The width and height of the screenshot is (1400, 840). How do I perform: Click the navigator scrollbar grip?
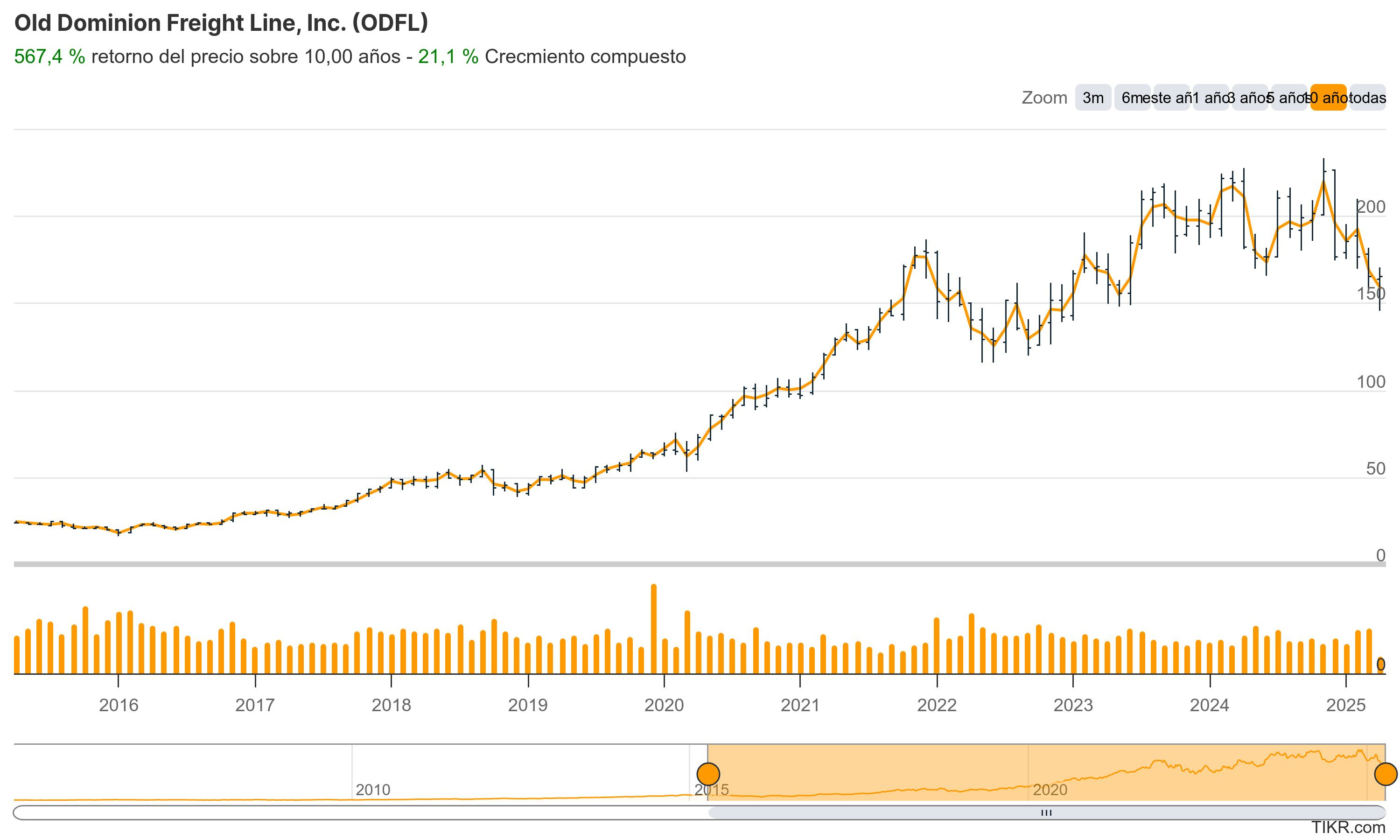click(1046, 813)
